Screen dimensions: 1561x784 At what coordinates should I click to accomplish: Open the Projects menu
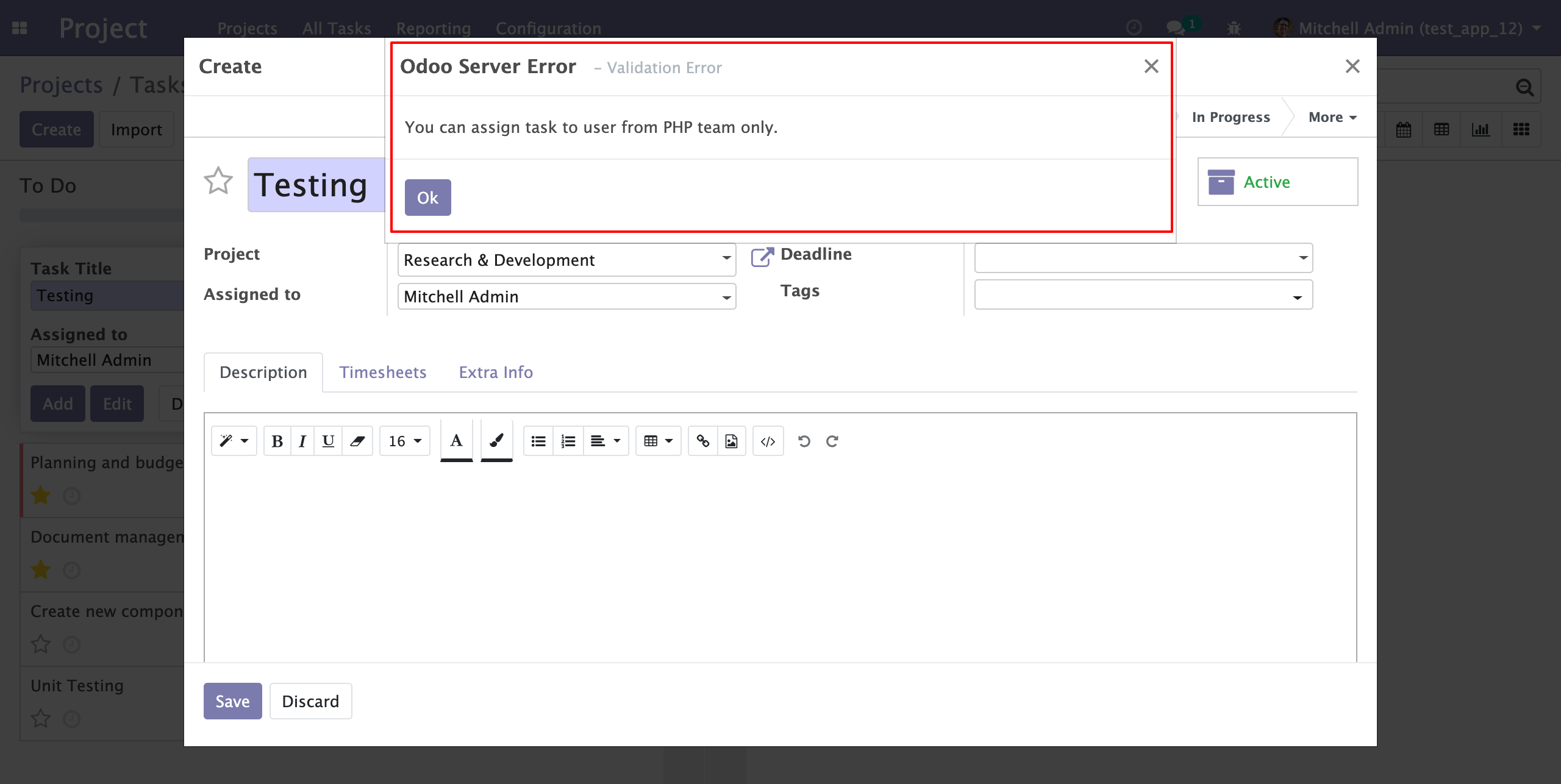(x=248, y=28)
